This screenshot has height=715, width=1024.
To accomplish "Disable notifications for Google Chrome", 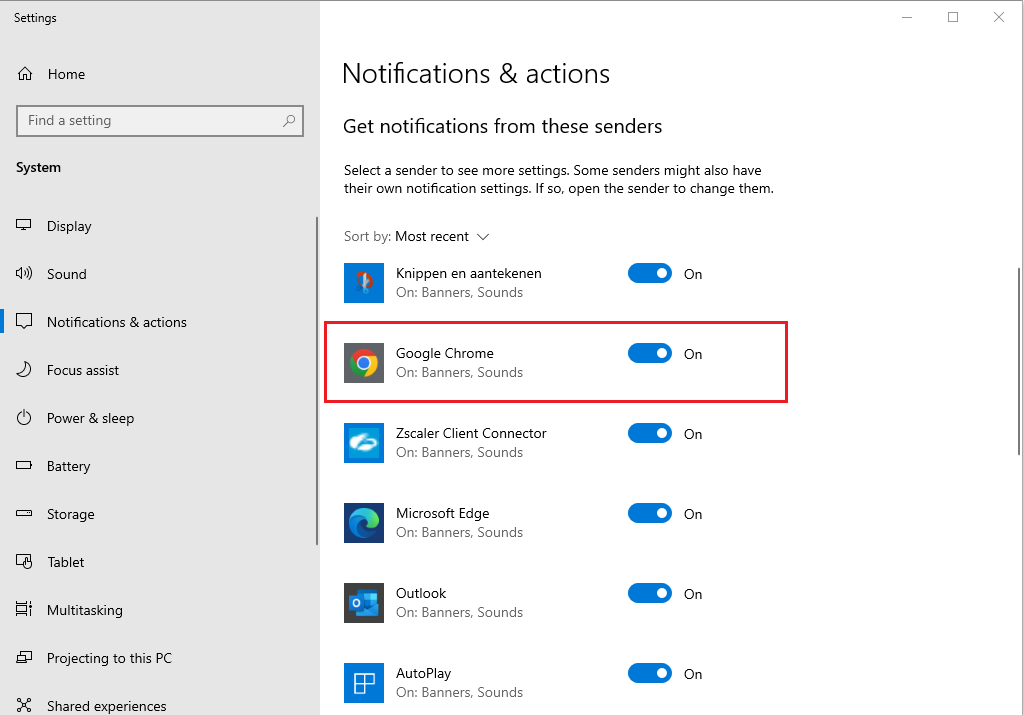I will 650,353.
